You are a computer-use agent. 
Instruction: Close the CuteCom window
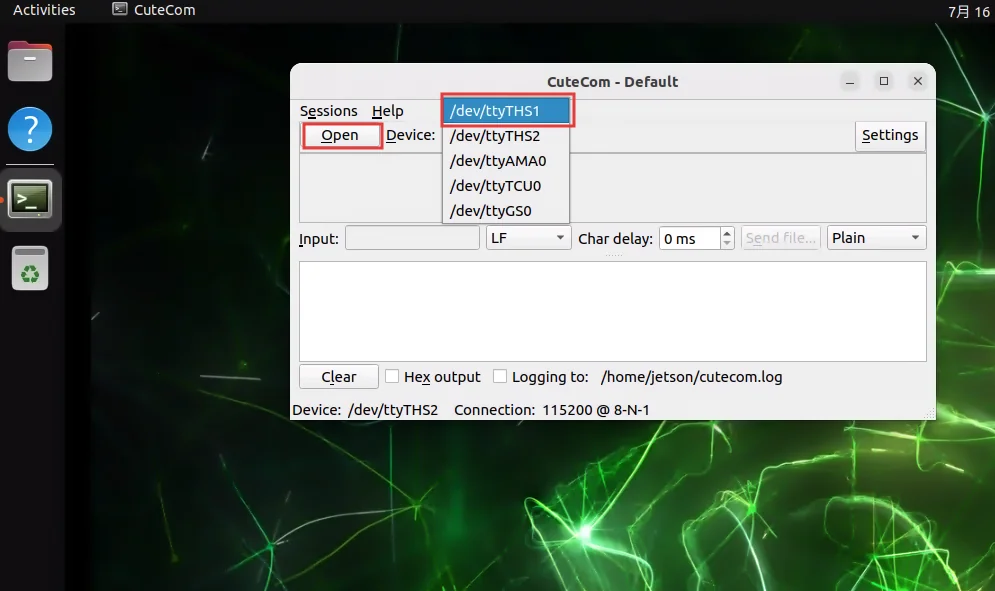click(x=918, y=81)
